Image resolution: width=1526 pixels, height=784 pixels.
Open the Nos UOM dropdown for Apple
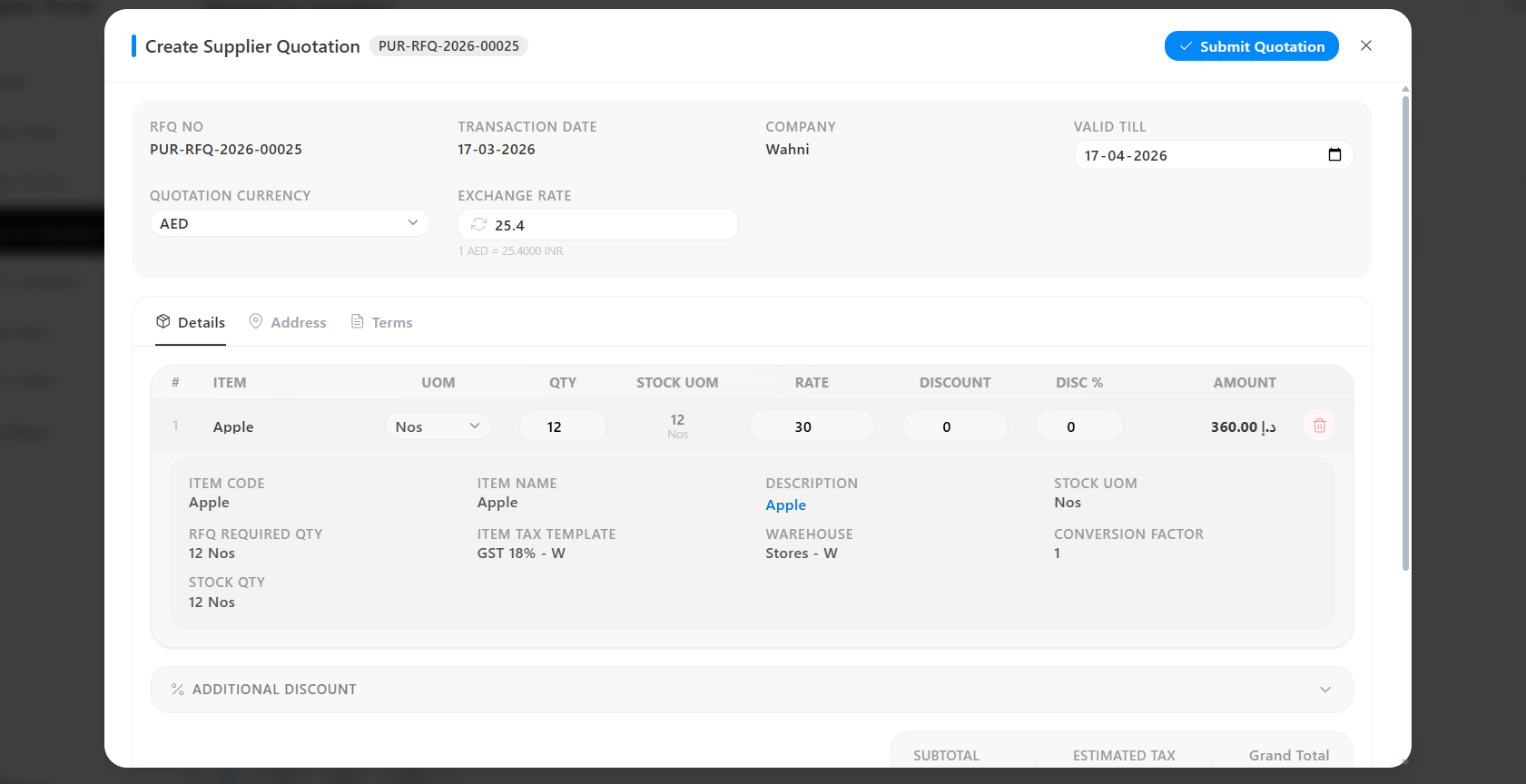click(438, 426)
